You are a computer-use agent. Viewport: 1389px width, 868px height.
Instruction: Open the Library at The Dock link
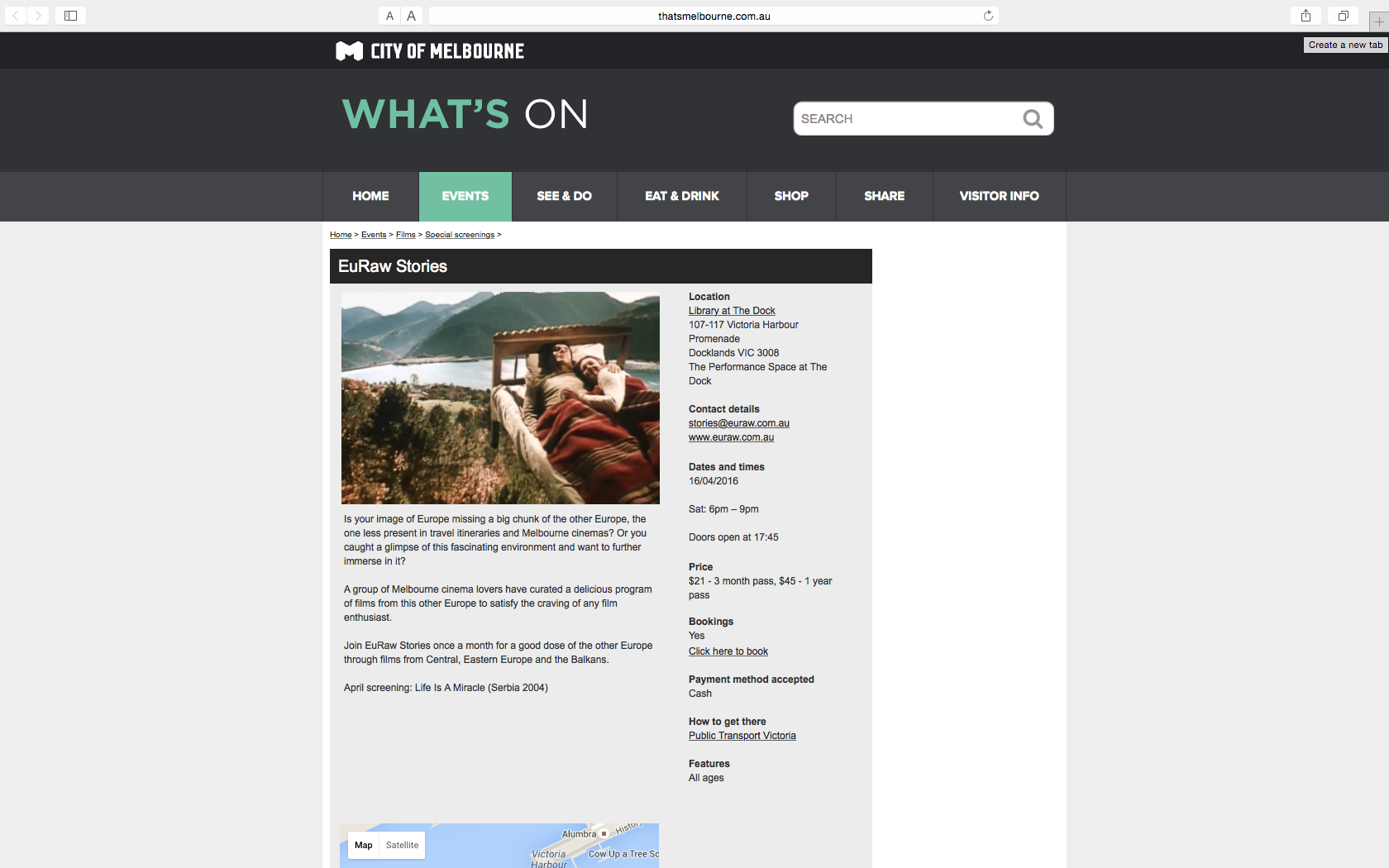click(732, 311)
